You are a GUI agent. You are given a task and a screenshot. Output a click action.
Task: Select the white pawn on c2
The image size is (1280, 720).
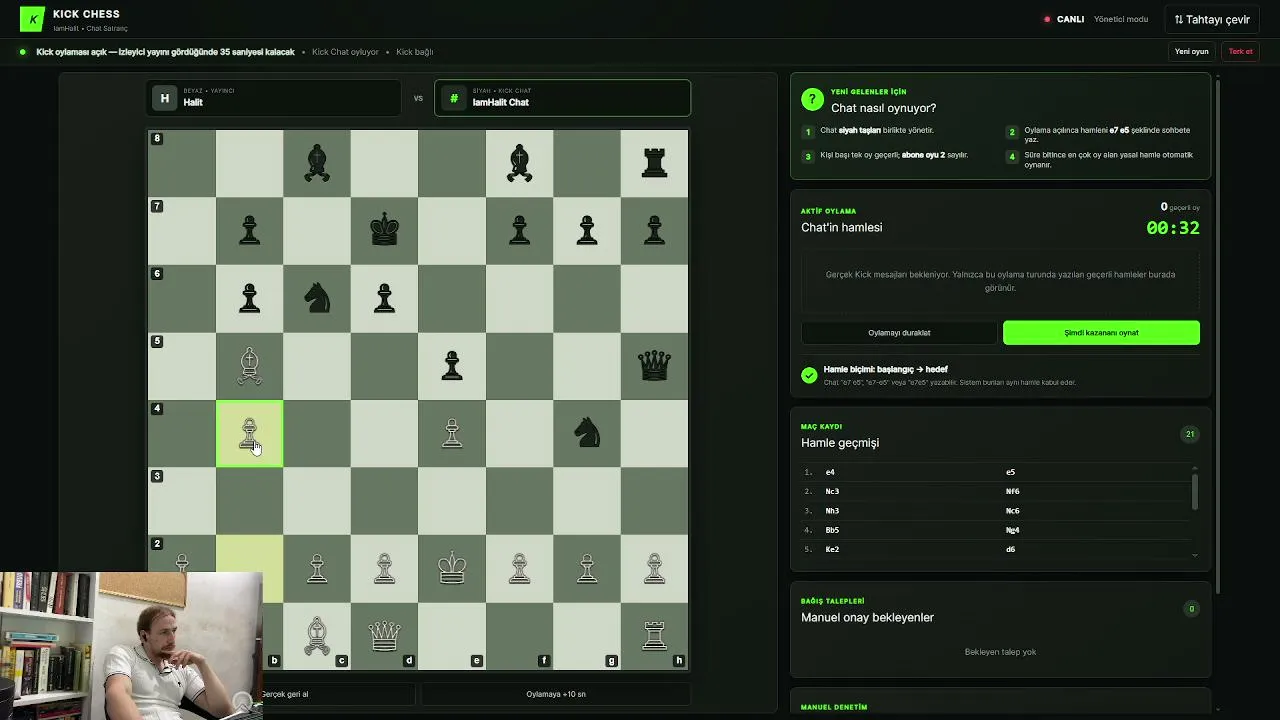tap(317, 568)
